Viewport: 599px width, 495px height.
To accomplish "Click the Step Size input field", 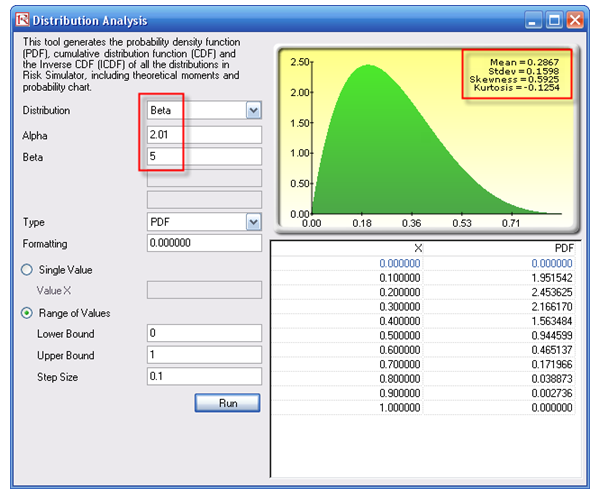I will click(204, 376).
